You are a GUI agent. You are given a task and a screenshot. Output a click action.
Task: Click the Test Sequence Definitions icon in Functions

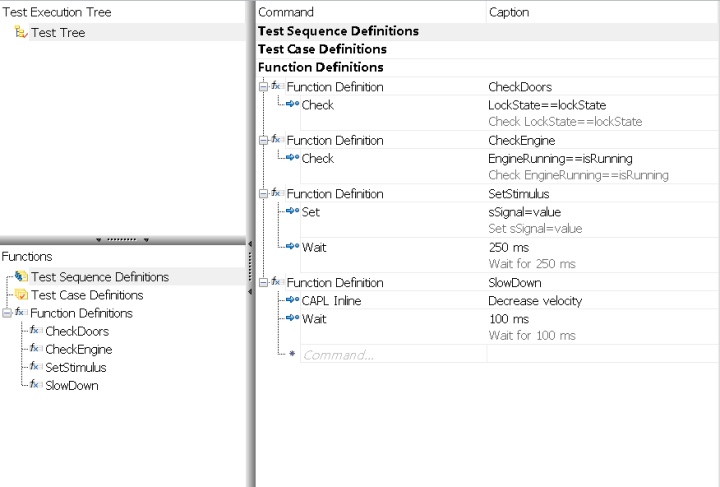(x=21, y=276)
